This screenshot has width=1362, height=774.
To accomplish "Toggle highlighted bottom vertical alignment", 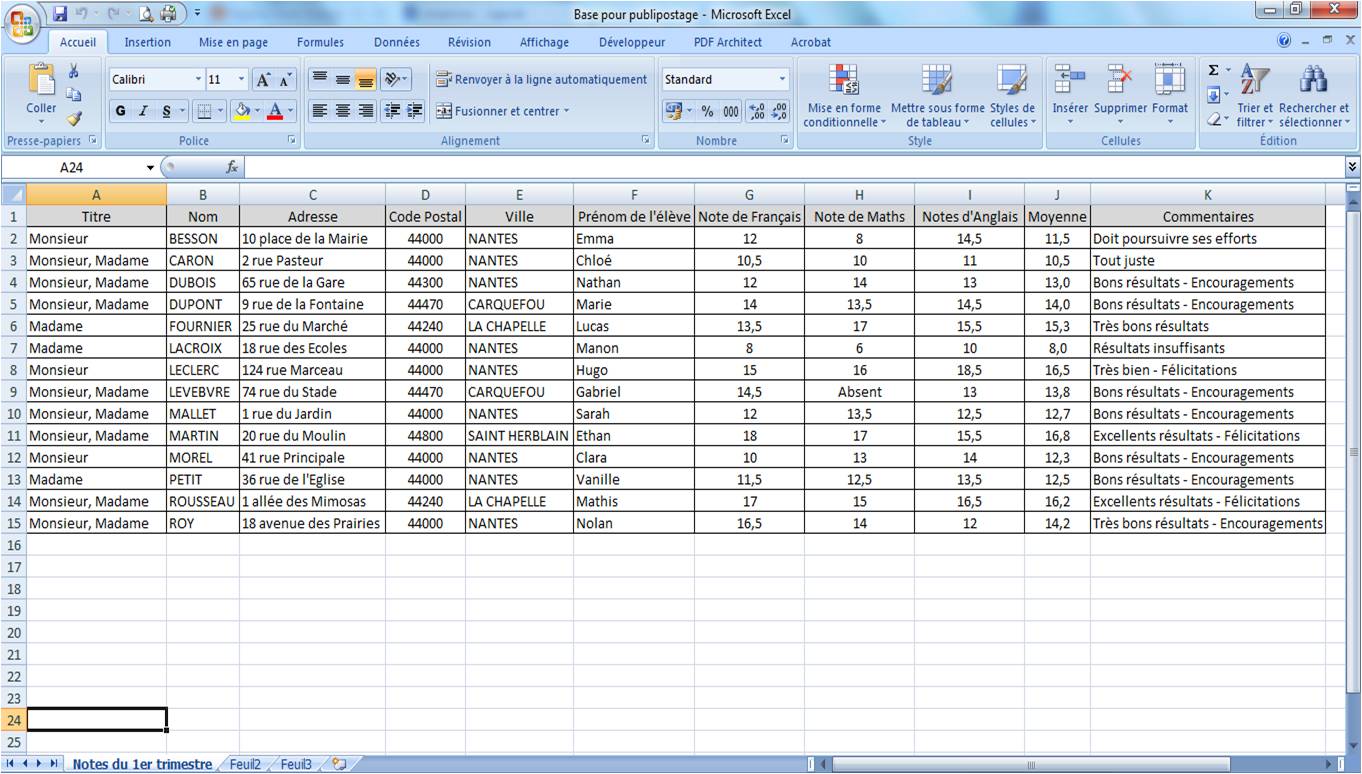I will pyautogui.click(x=365, y=79).
